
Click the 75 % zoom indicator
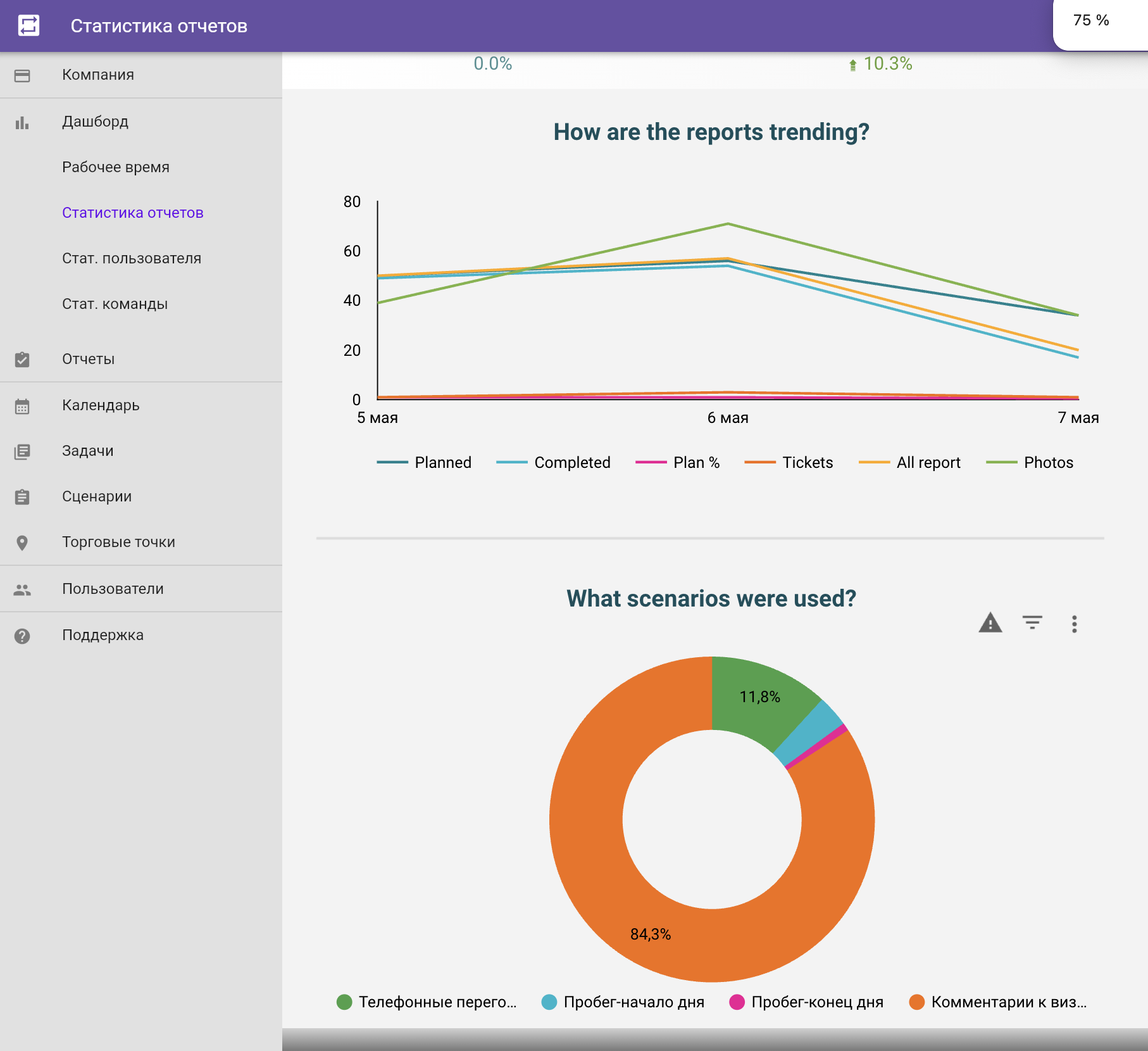1091,20
